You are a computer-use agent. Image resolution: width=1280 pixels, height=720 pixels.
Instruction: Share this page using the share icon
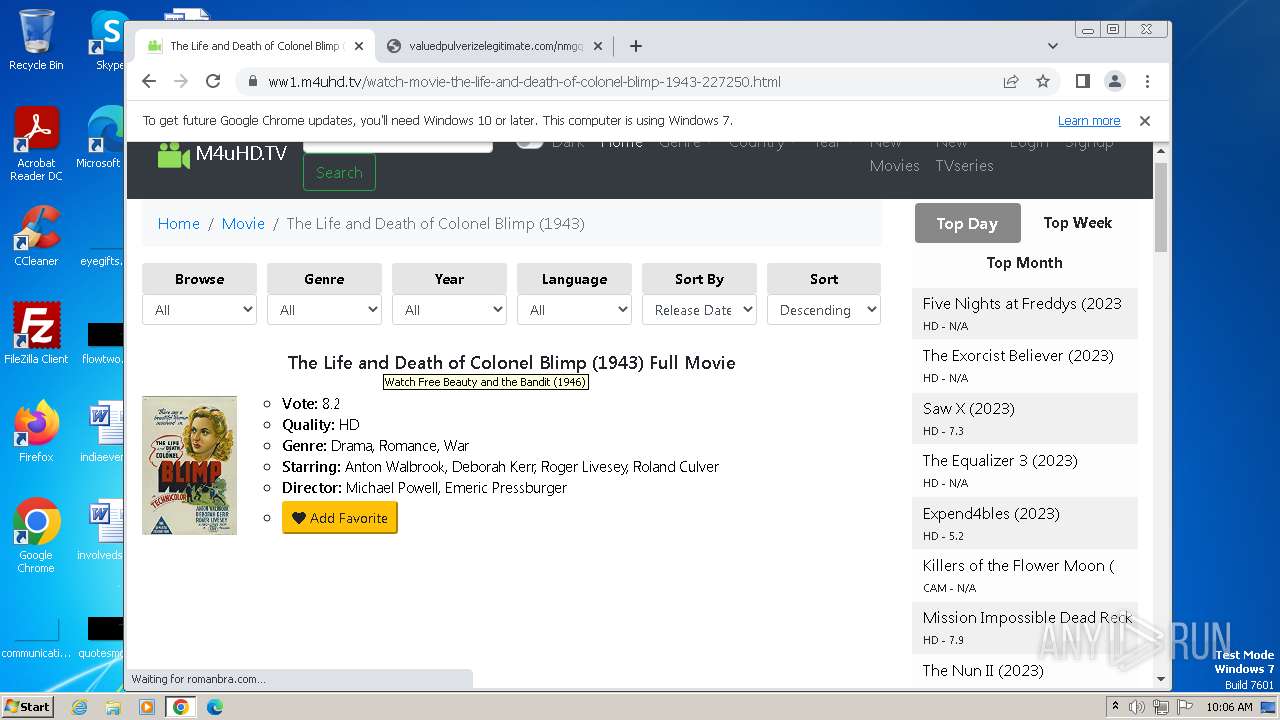[x=1011, y=81]
